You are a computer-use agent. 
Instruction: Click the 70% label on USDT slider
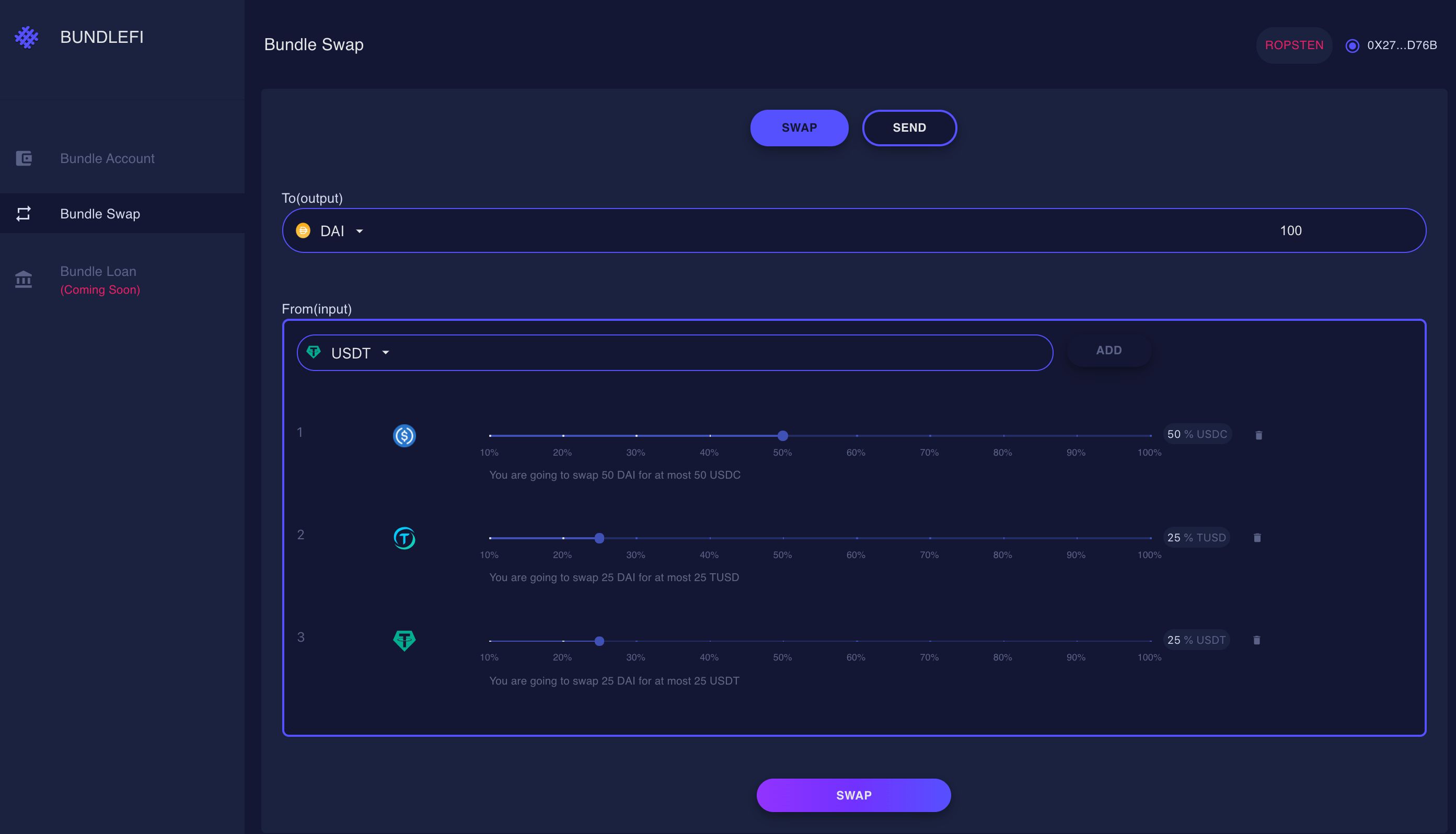[x=929, y=657]
